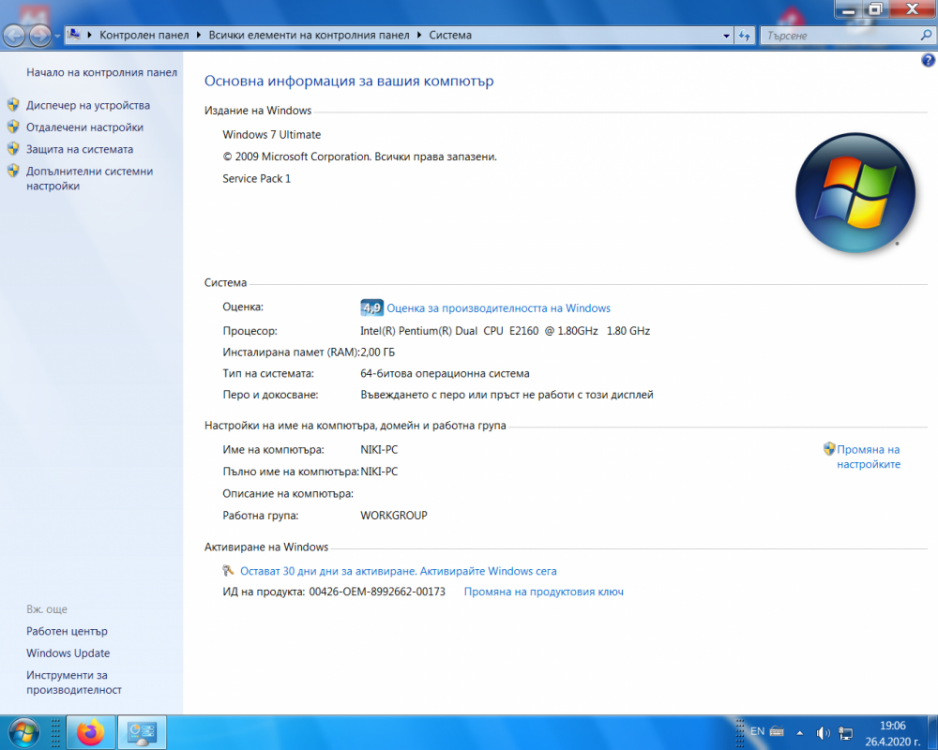This screenshot has height=750, width=938.
Task: Click shield icon beside Допълнителни системни настройки
Action: tap(13, 170)
